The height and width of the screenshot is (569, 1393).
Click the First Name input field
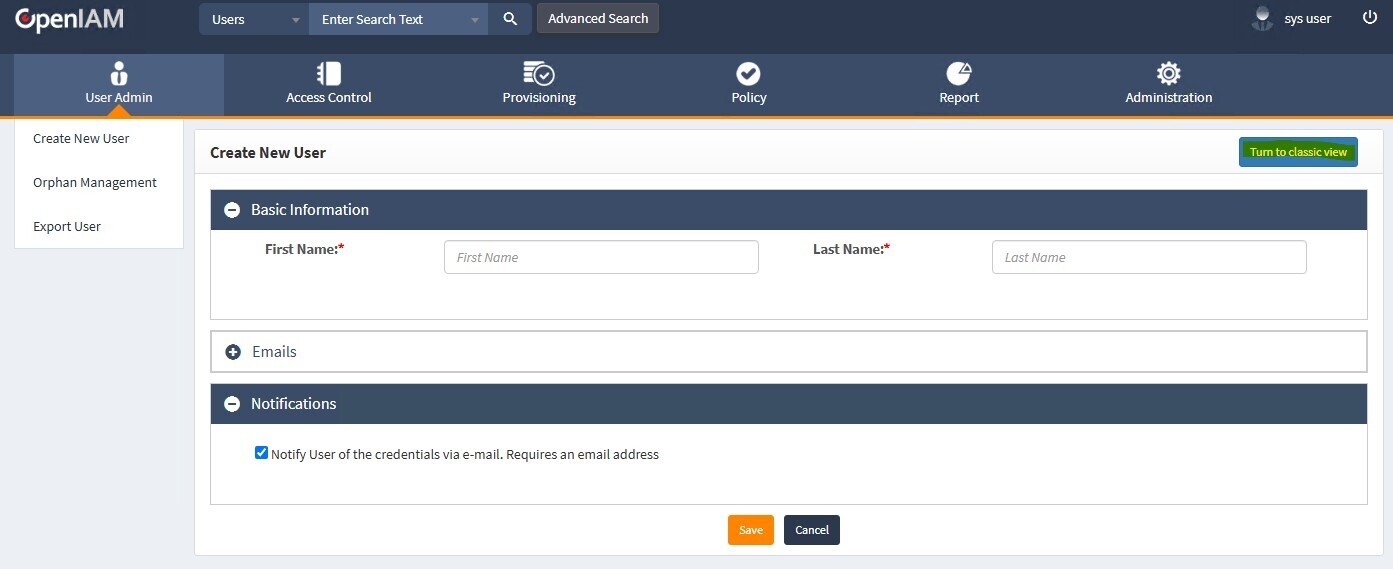[x=601, y=257]
